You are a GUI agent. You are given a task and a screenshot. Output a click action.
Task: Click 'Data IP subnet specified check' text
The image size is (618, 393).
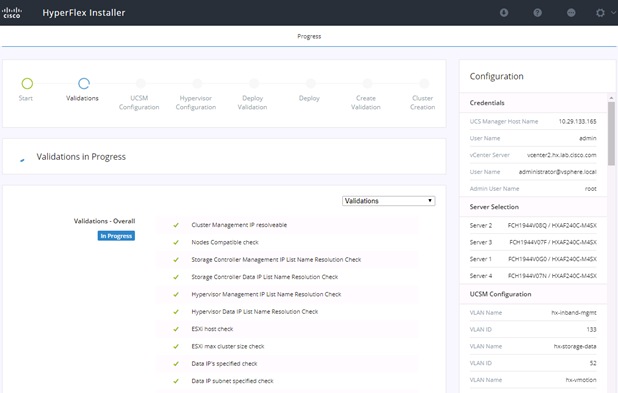tap(232, 381)
